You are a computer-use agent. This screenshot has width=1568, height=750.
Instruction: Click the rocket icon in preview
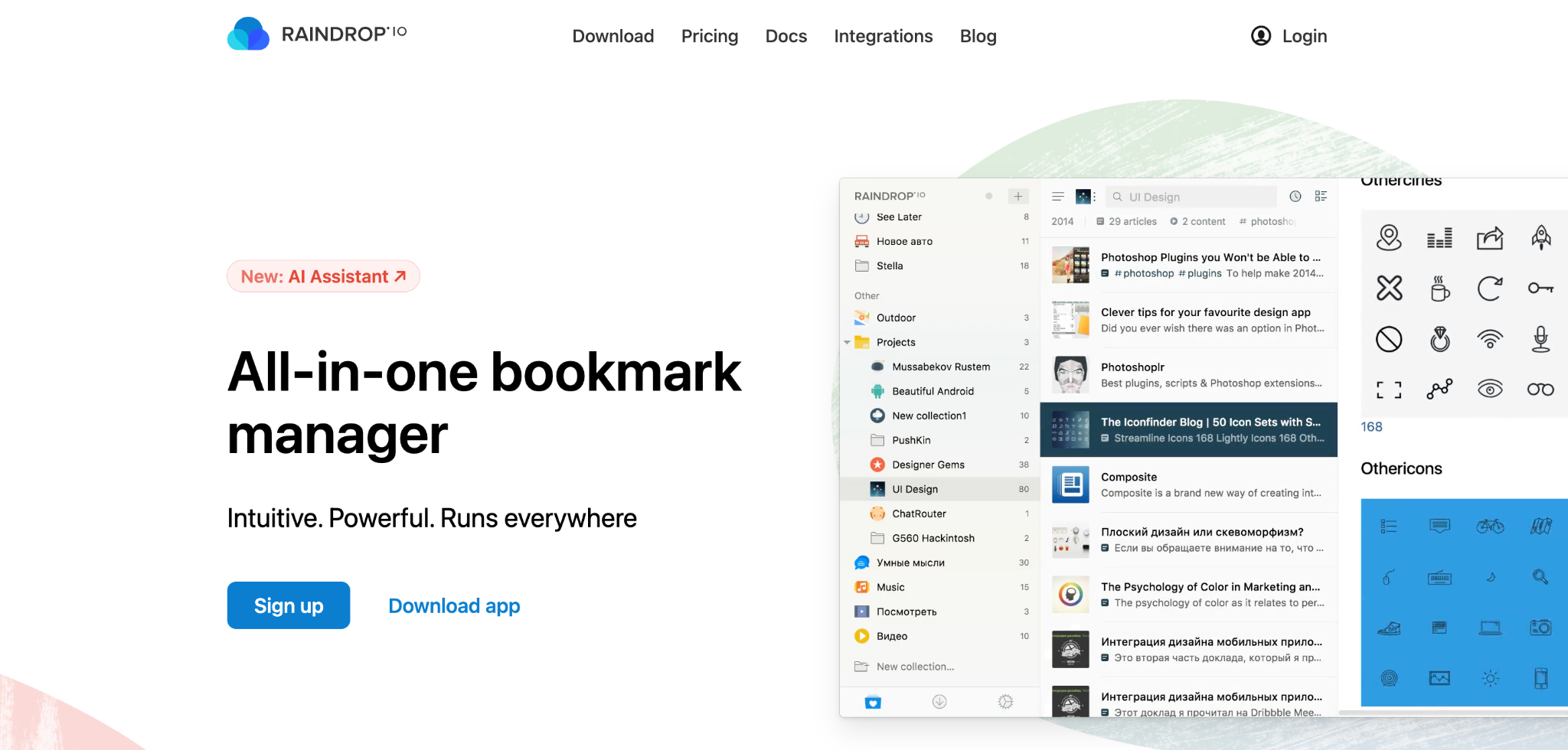tap(1541, 238)
